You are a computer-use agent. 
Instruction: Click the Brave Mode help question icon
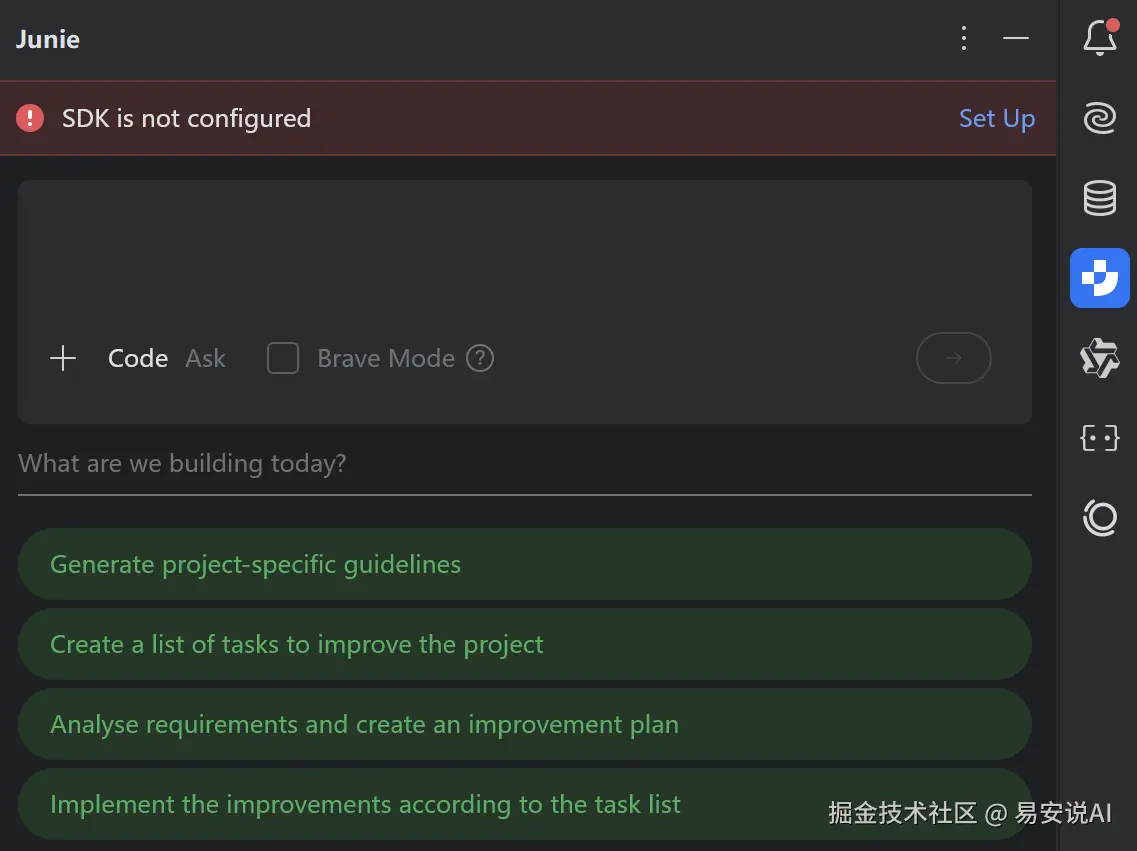tap(480, 358)
